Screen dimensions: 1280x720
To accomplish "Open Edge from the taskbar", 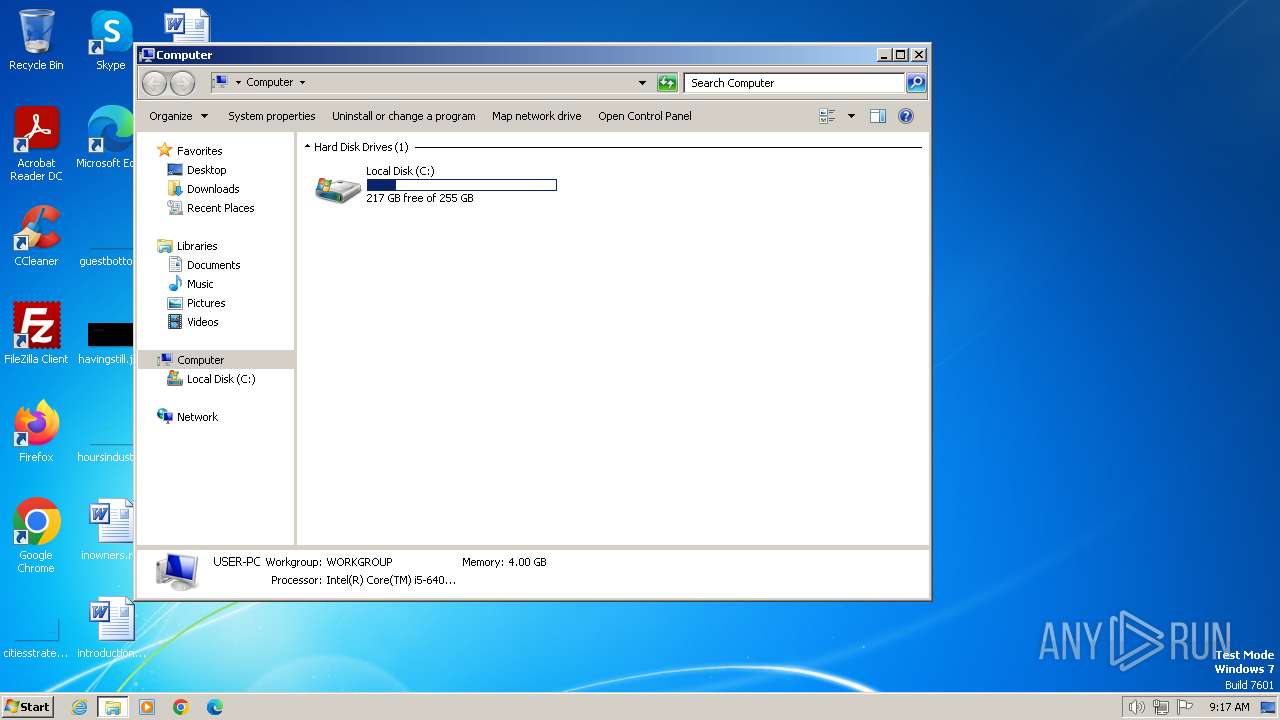I will (x=214, y=707).
